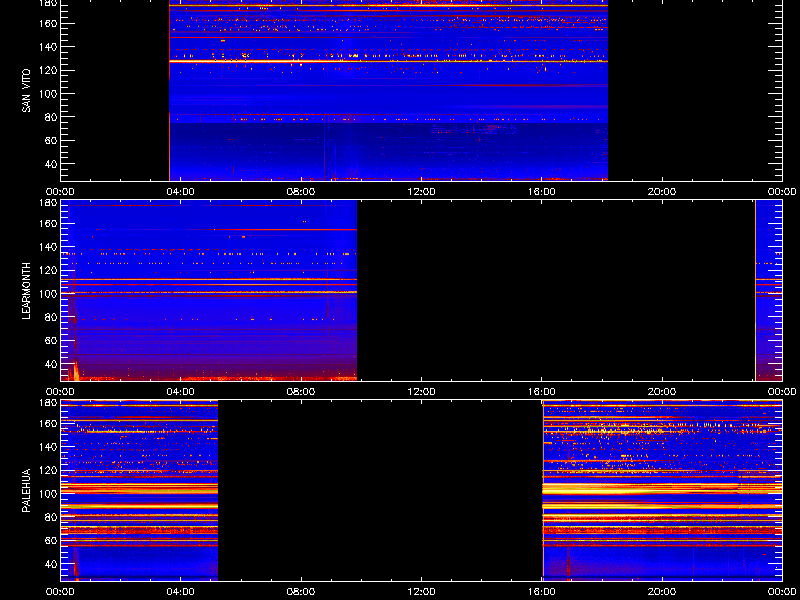Screen dimensions: 800x600
Task: Click the 40 frequency label on San Vito axis
Action: pyautogui.click(x=52, y=164)
